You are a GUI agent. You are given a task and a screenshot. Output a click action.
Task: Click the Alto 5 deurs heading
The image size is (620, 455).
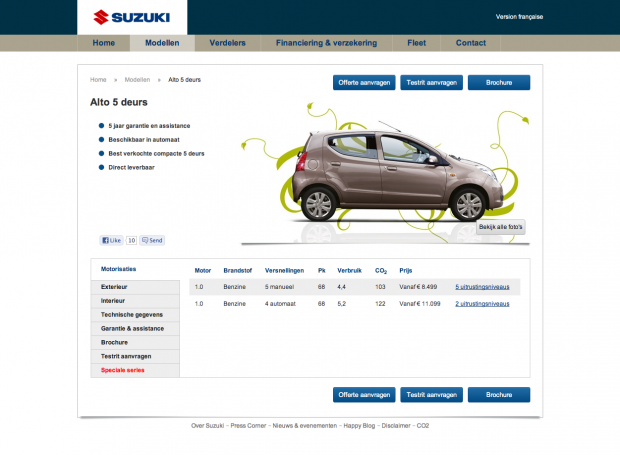click(x=119, y=102)
